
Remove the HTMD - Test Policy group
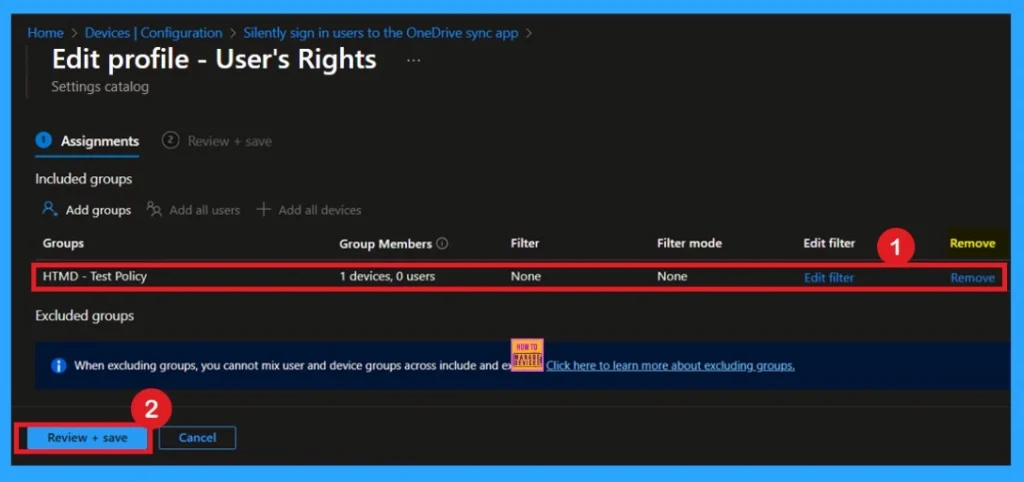click(x=972, y=278)
